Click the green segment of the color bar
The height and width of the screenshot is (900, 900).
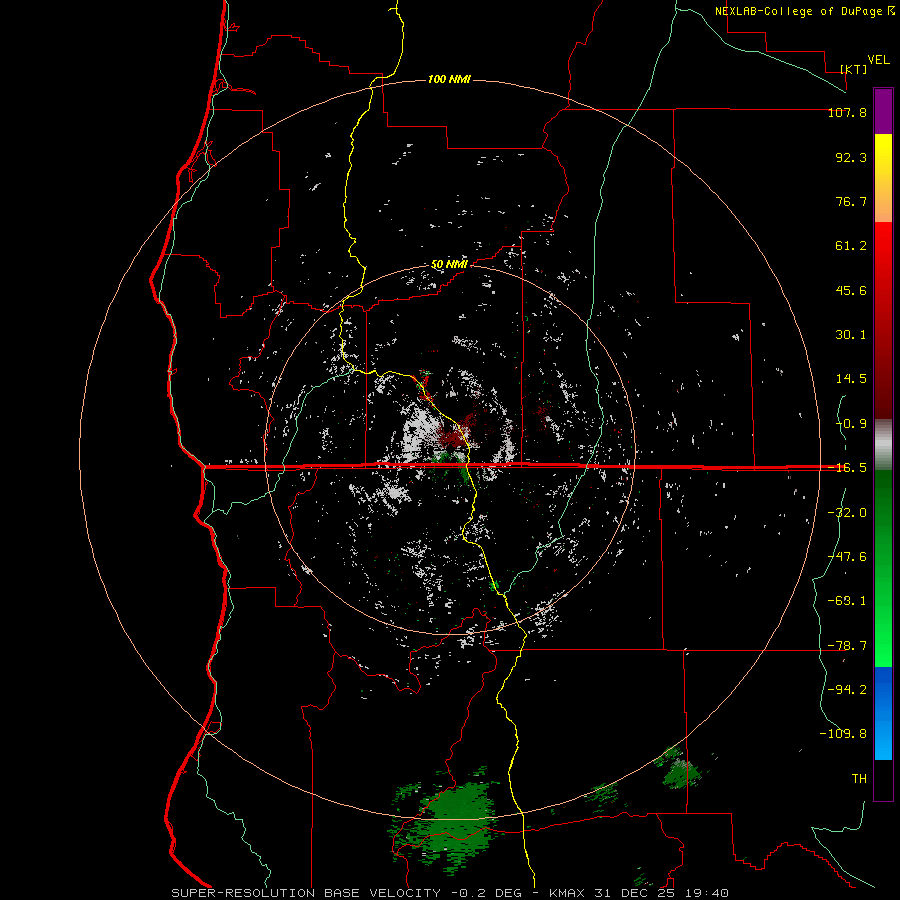tap(883, 568)
